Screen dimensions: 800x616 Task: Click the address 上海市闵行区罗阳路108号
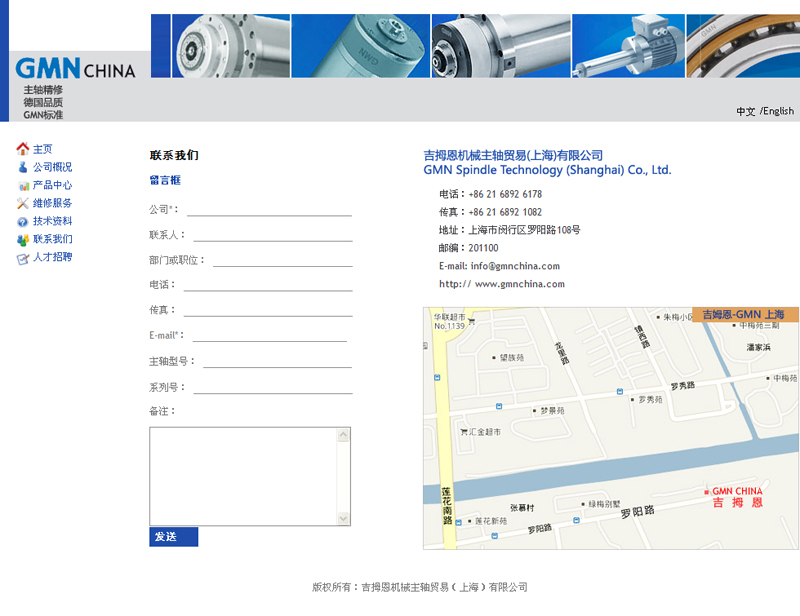(x=524, y=230)
